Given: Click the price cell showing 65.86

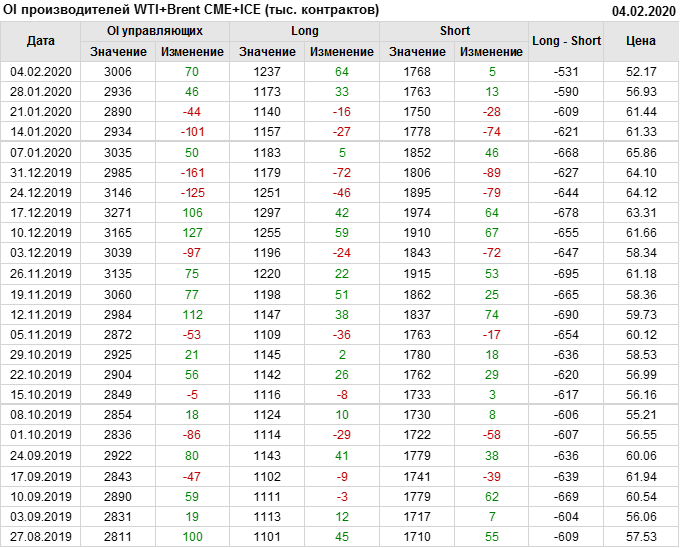Looking at the screenshot, I should [x=640, y=152].
